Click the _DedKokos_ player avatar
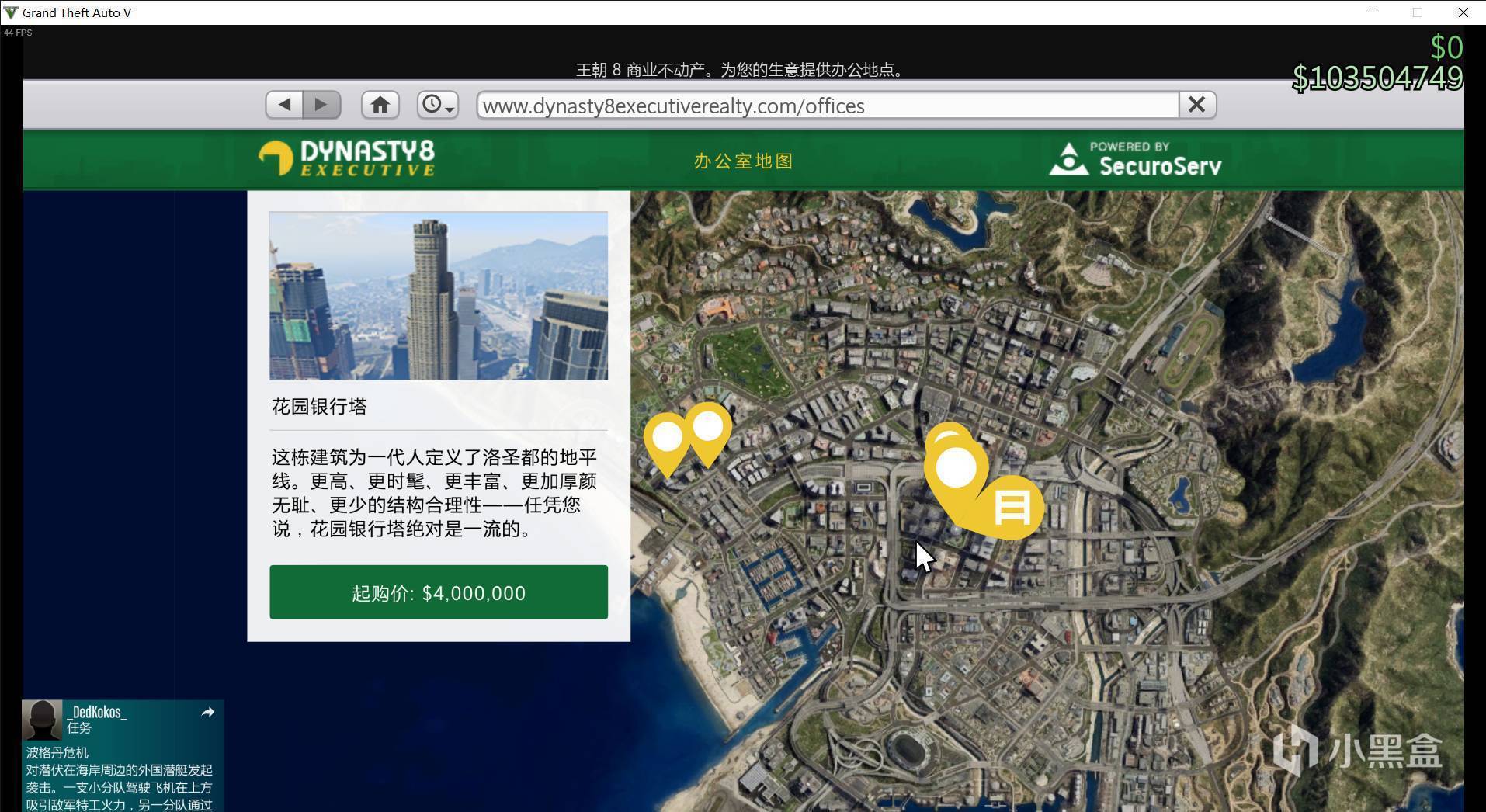This screenshot has height=812, width=1486. [42, 720]
